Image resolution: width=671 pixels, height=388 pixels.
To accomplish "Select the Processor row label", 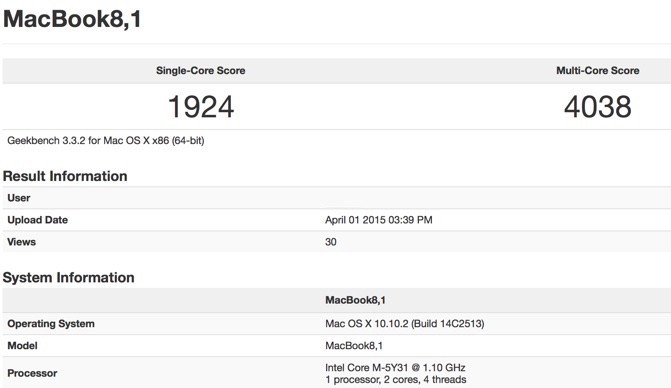I will pyautogui.click(x=32, y=373).
